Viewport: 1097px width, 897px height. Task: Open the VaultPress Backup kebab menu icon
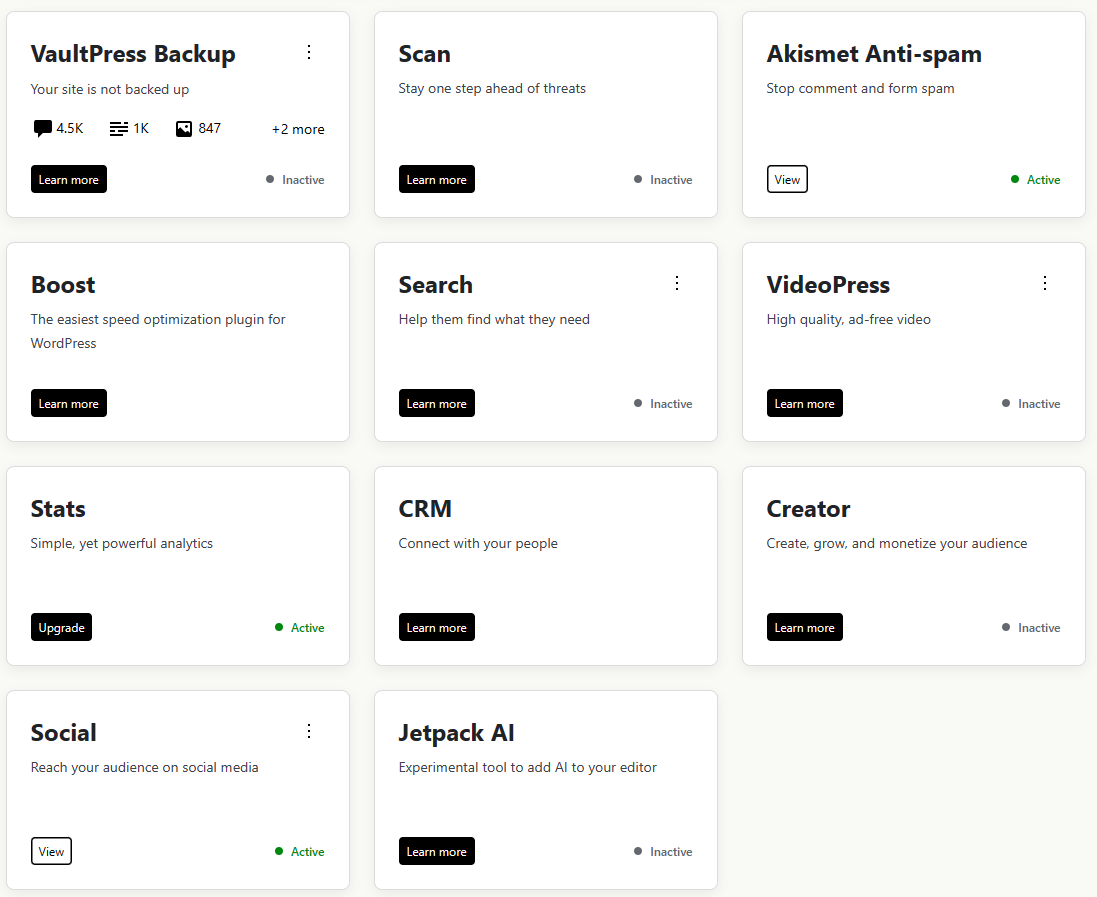(309, 52)
